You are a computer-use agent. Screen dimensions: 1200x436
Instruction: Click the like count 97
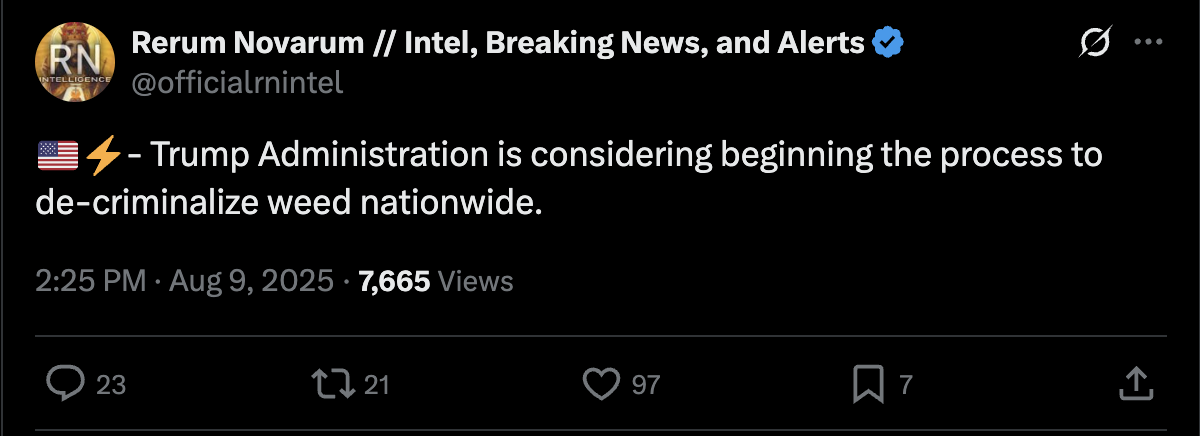click(x=646, y=385)
